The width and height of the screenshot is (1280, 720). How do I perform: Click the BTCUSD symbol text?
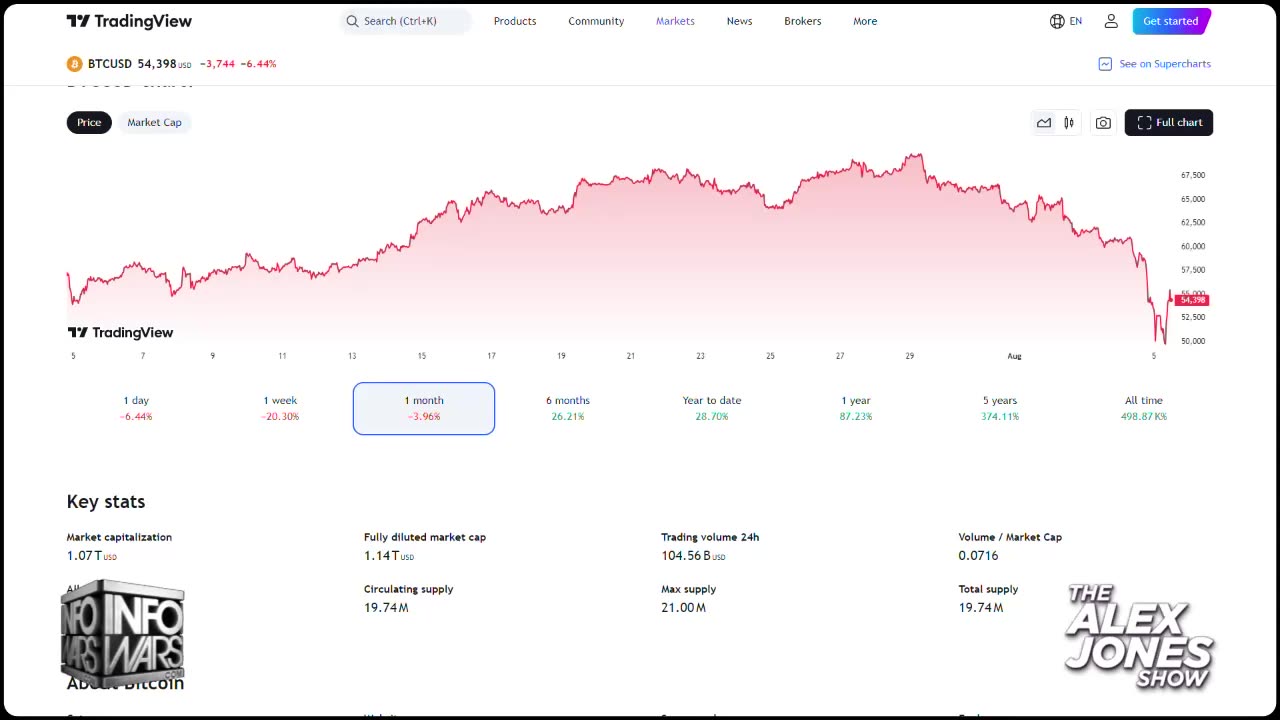(110, 64)
